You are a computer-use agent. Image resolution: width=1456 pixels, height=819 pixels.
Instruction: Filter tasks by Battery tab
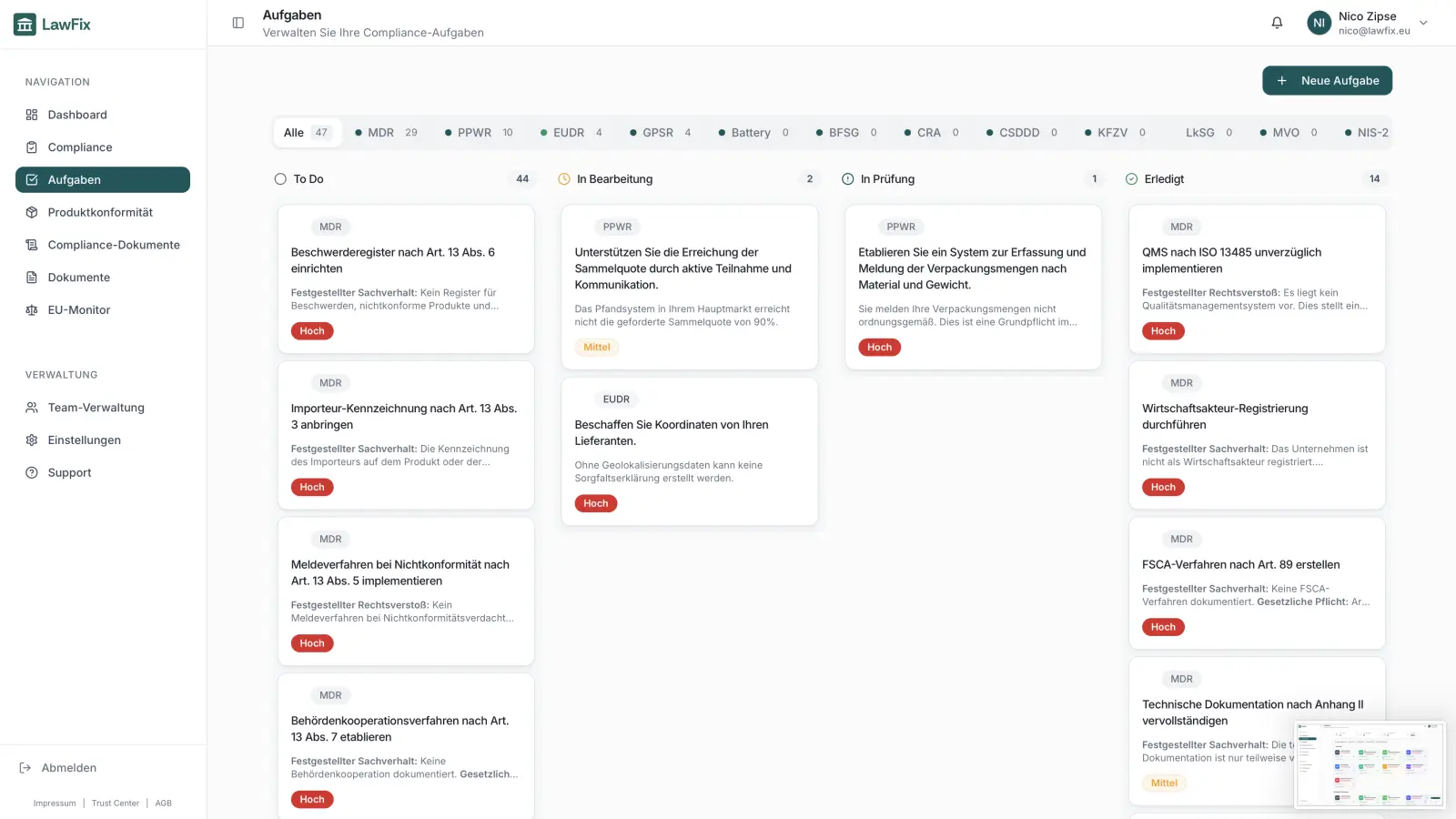753,133
